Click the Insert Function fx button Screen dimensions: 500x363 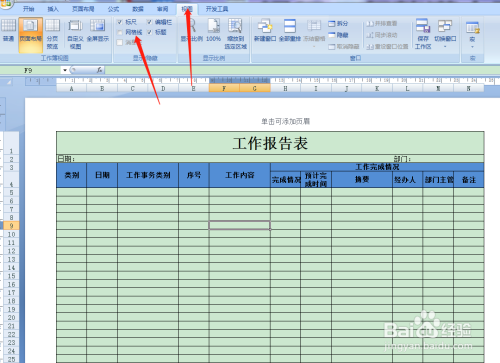[x=99, y=70]
